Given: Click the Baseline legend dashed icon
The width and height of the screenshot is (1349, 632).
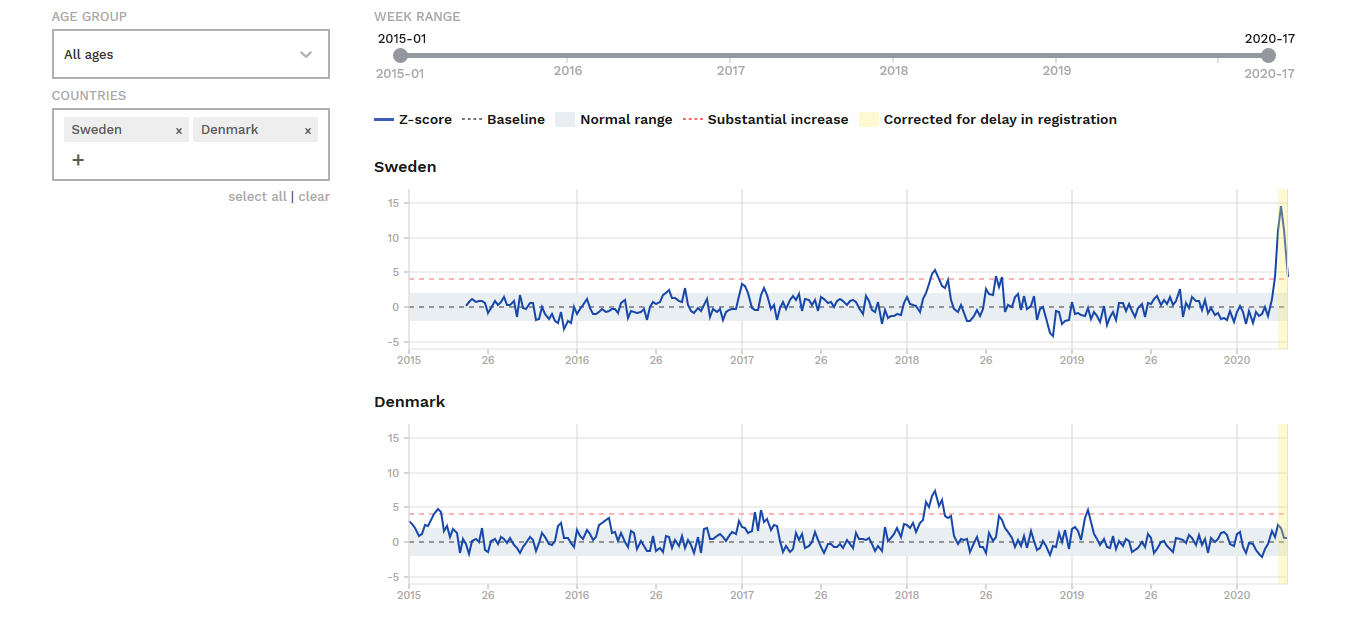Looking at the screenshot, I should click(x=470, y=120).
